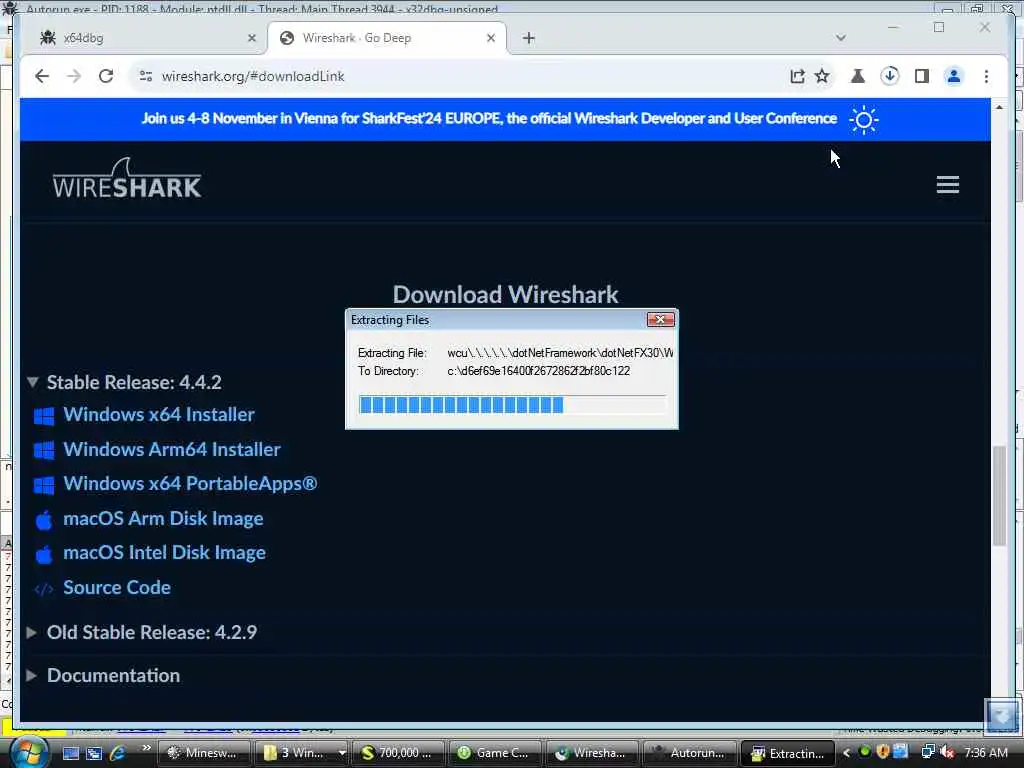Click the page vertical scrollbar thumb

pos(999,495)
